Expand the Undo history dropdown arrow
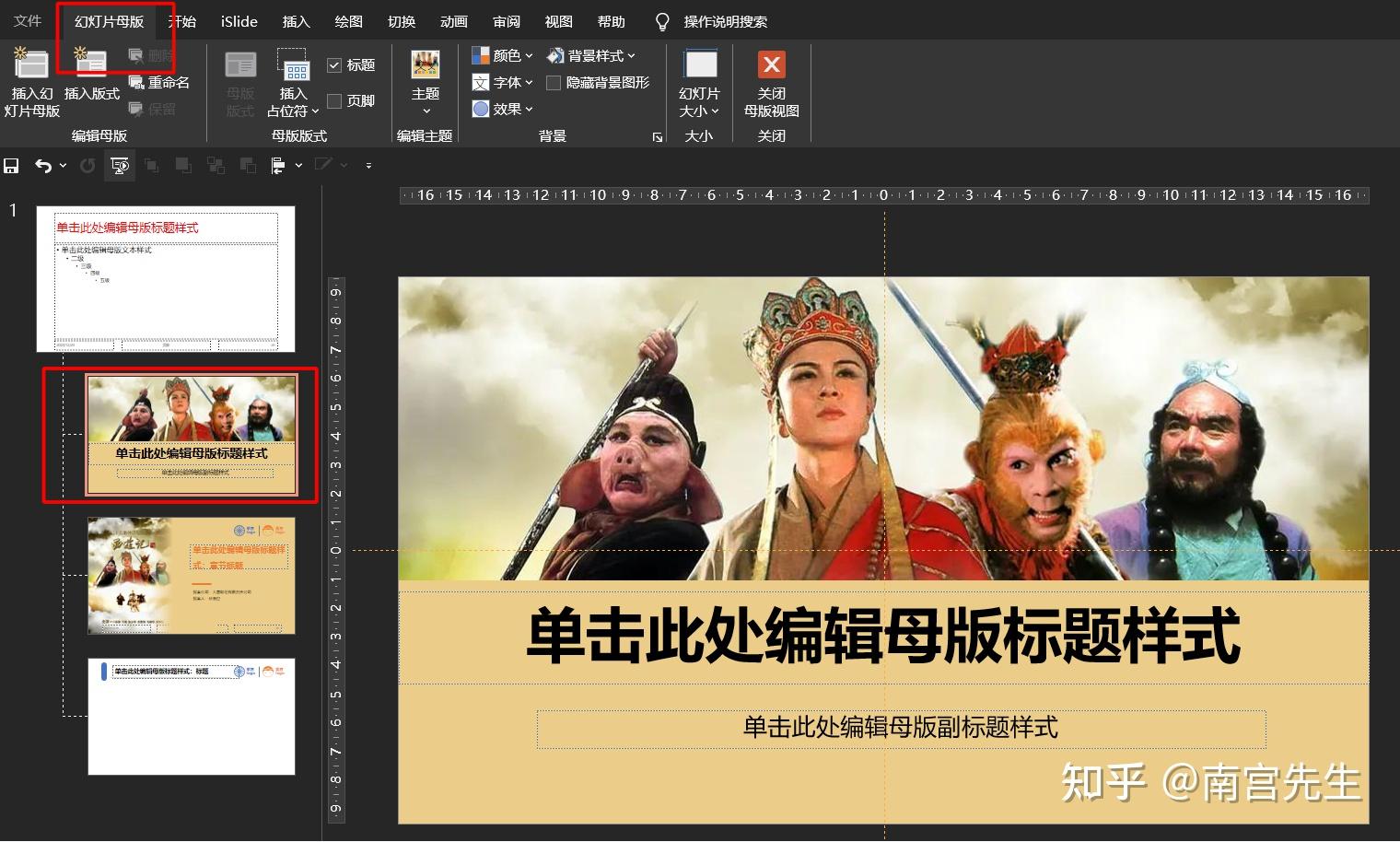The height and width of the screenshot is (842, 1400). pyautogui.click(x=63, y=166)
